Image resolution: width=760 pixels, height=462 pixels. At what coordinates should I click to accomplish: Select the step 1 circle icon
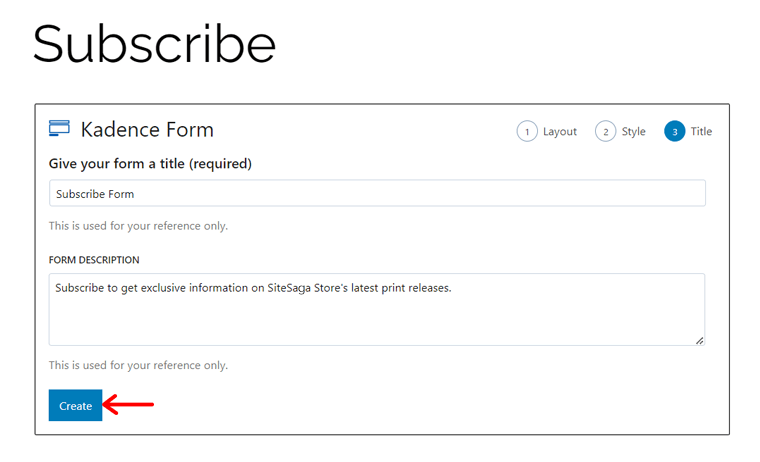point(527,131)
